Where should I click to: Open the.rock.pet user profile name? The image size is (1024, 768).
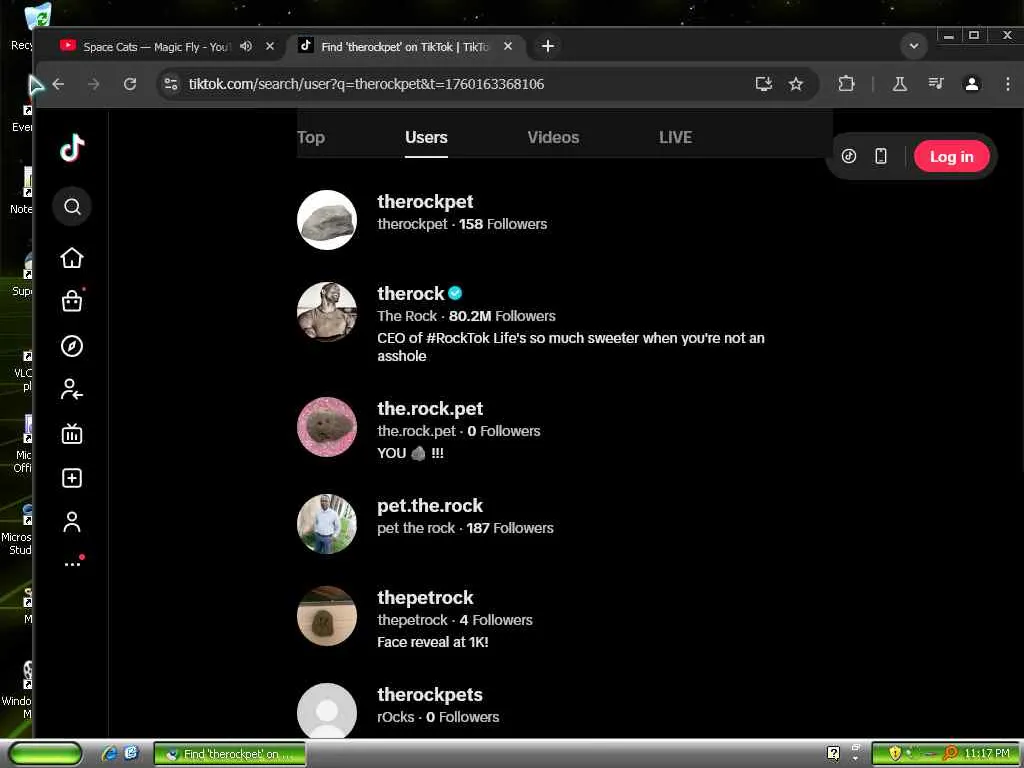[430, 409]
